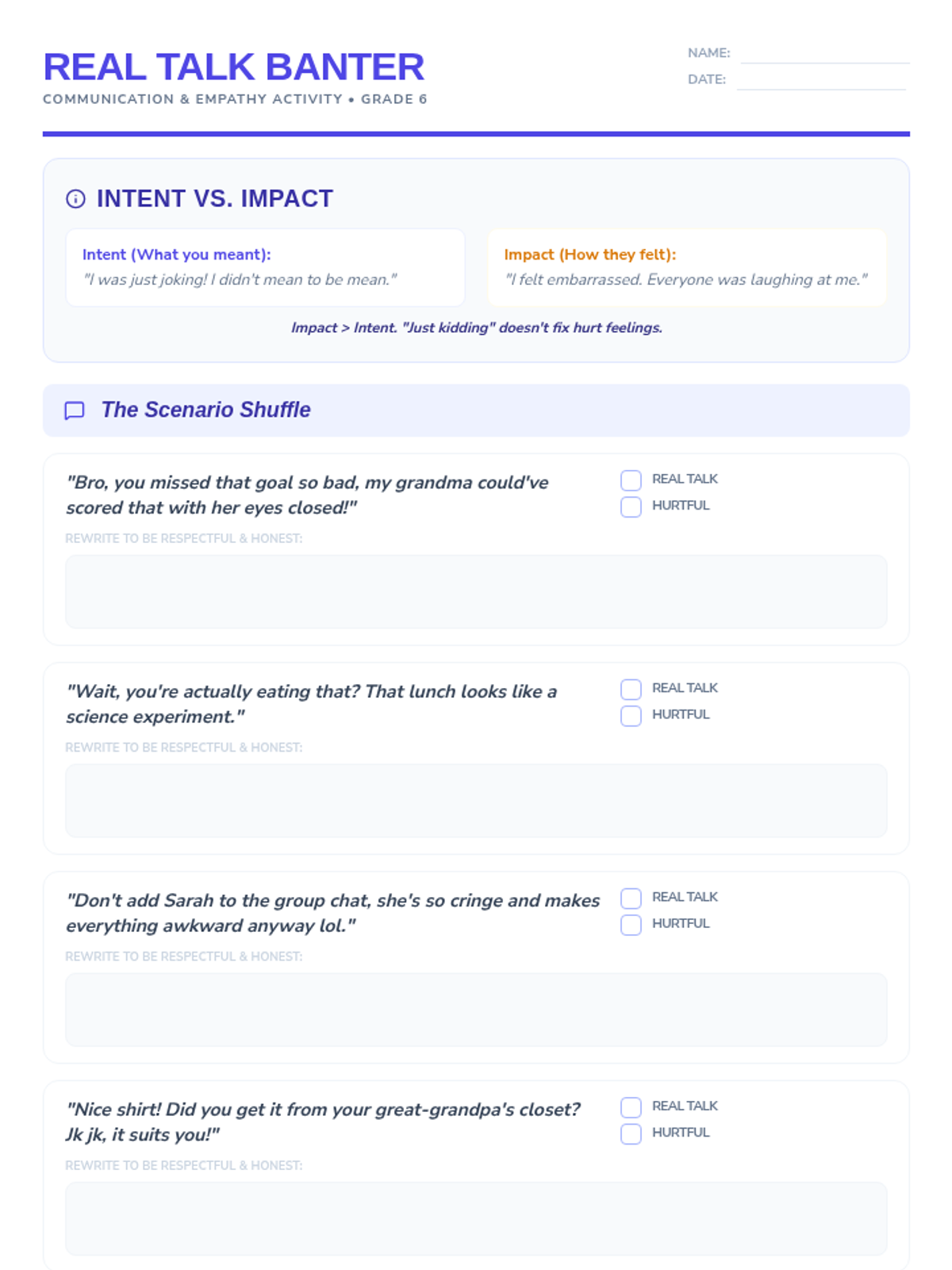Image resolution: width=952 pixels, height=1270 pixels.
Task: Click the rewrite box under the Sarah quote
Action: click(476, 1010)
